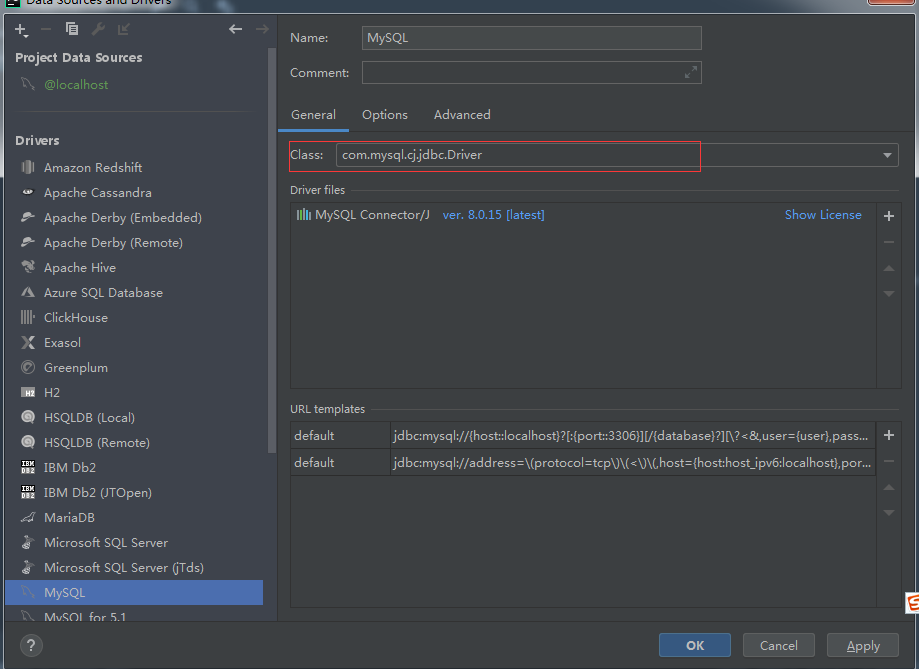This screenshot has height=669, width=919.
Task: Click the wrench settings icon in toolbar
Action: [x=98, y=29]
